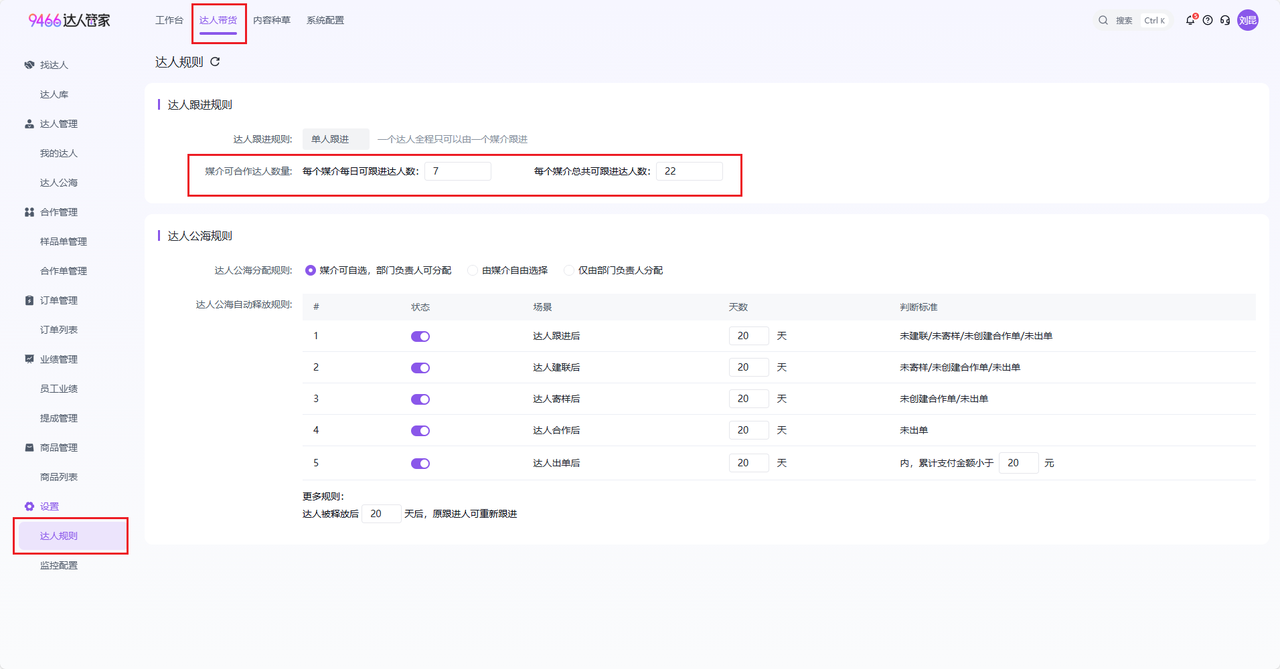This screenshot has width=1280, height=669.
Task: Click the 达人公海规则 section heading
Action: [200, 236]
